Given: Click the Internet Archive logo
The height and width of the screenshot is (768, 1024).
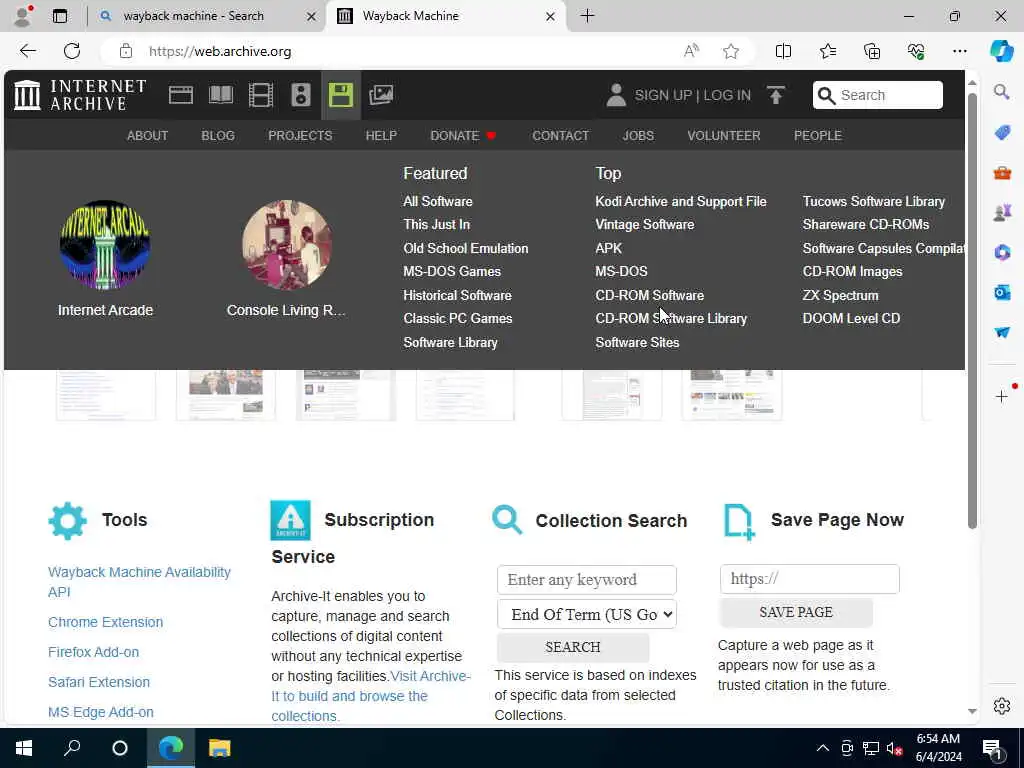Looking at the screenshot, I should pos(80,95).
